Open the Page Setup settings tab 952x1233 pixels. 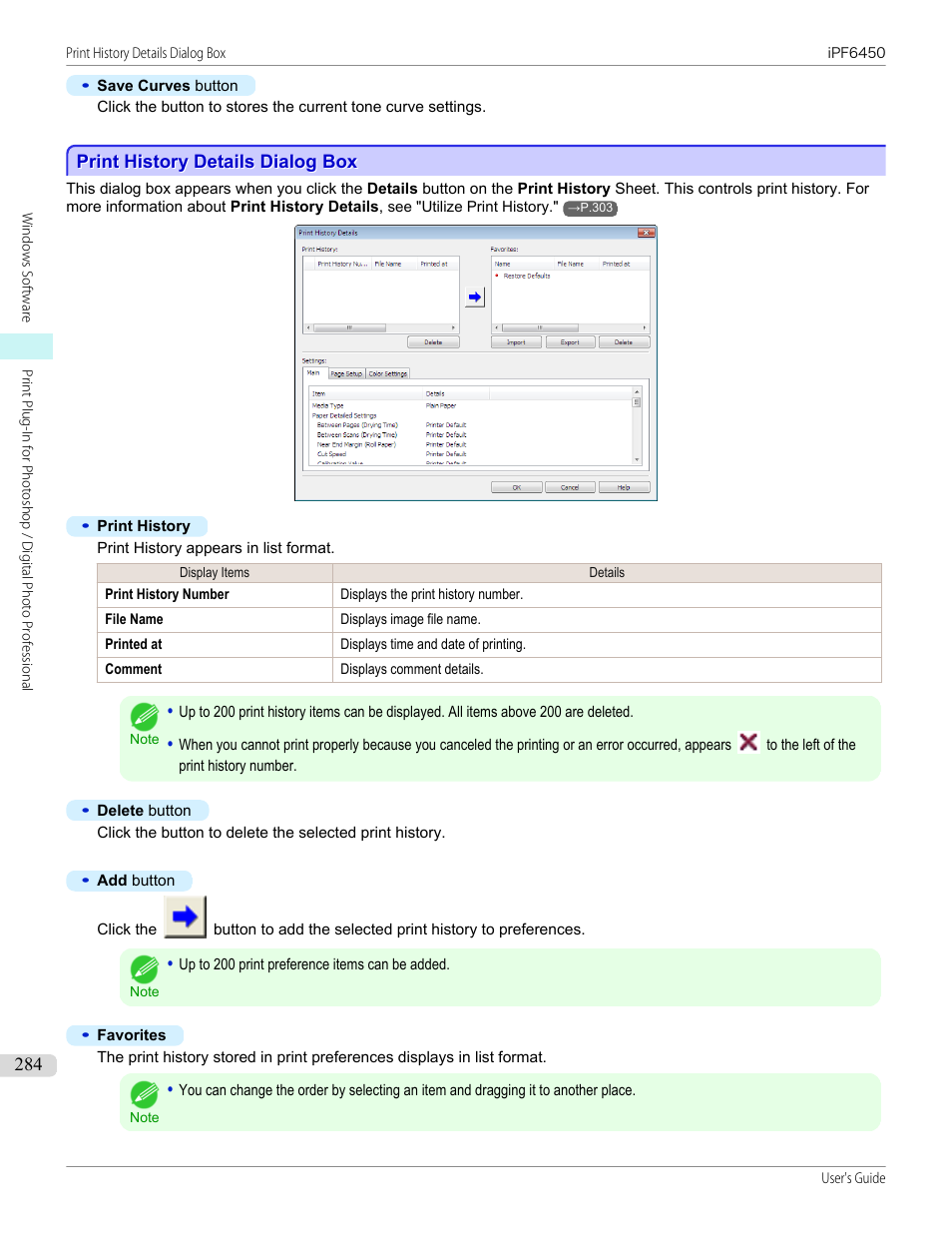(x=346, y=373)
